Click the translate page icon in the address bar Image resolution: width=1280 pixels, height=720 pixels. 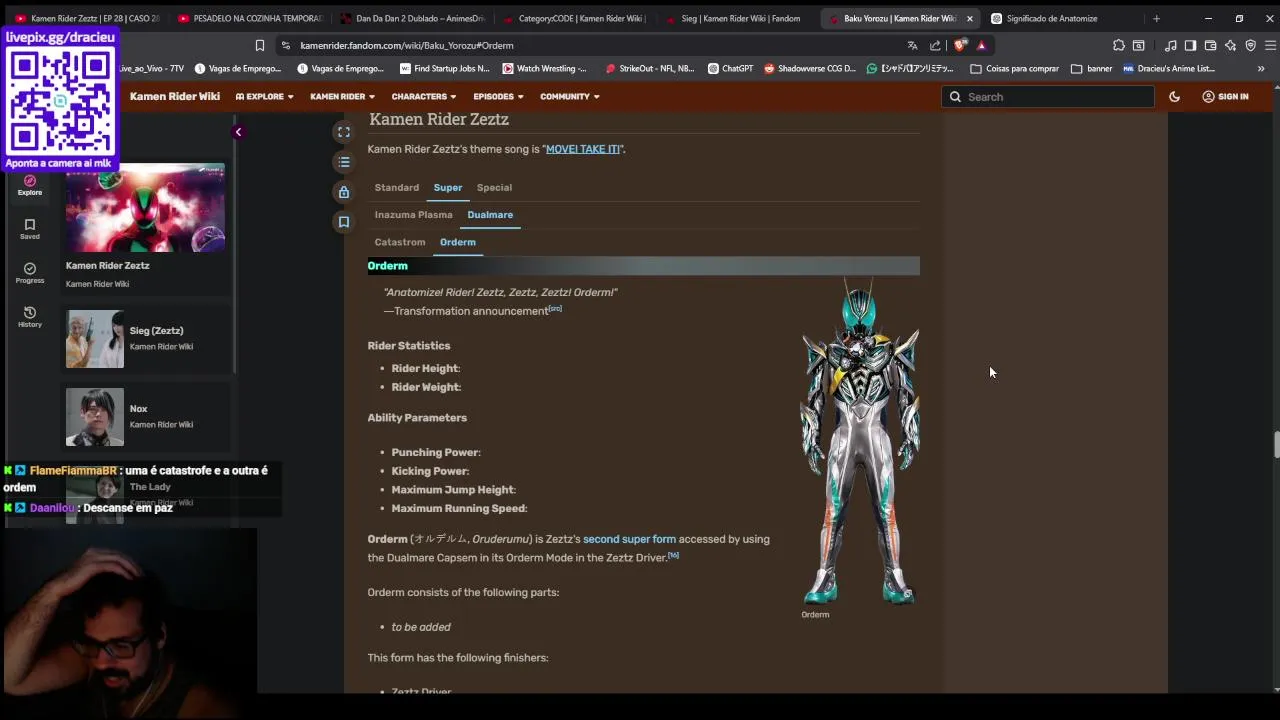pos(912,46)
